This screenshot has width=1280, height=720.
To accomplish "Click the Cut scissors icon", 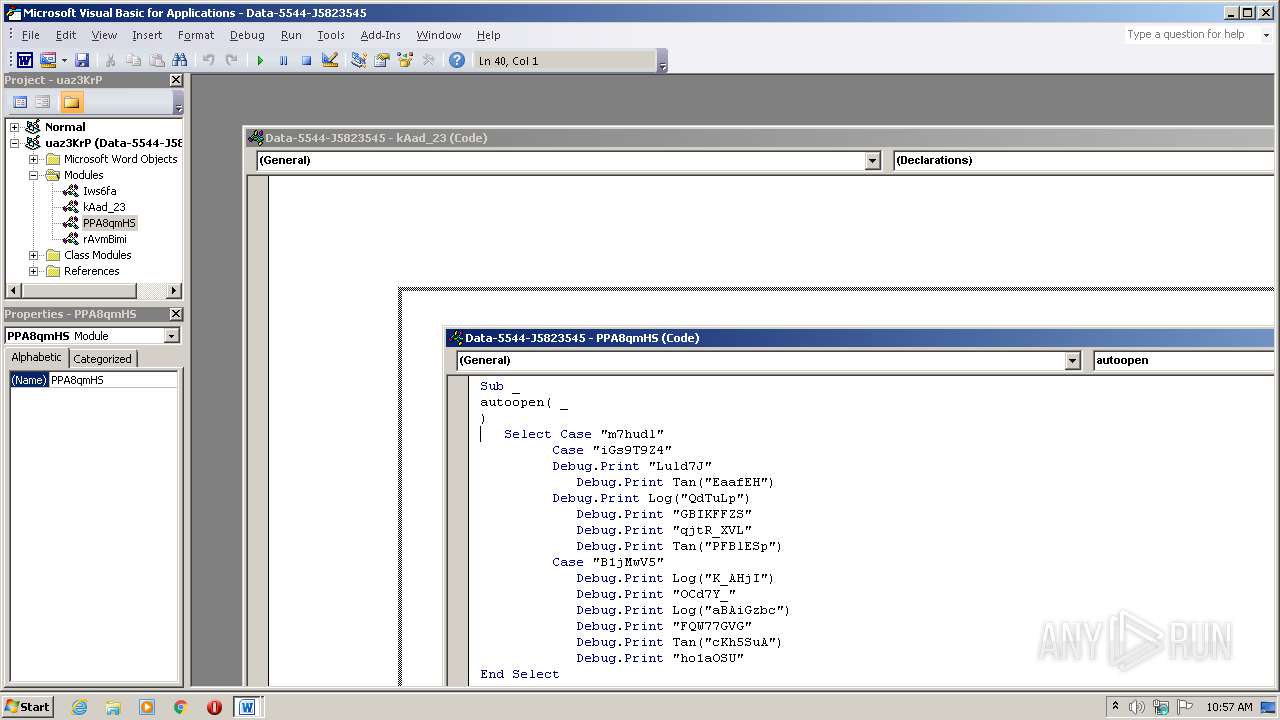I will [x=110, y=60].
